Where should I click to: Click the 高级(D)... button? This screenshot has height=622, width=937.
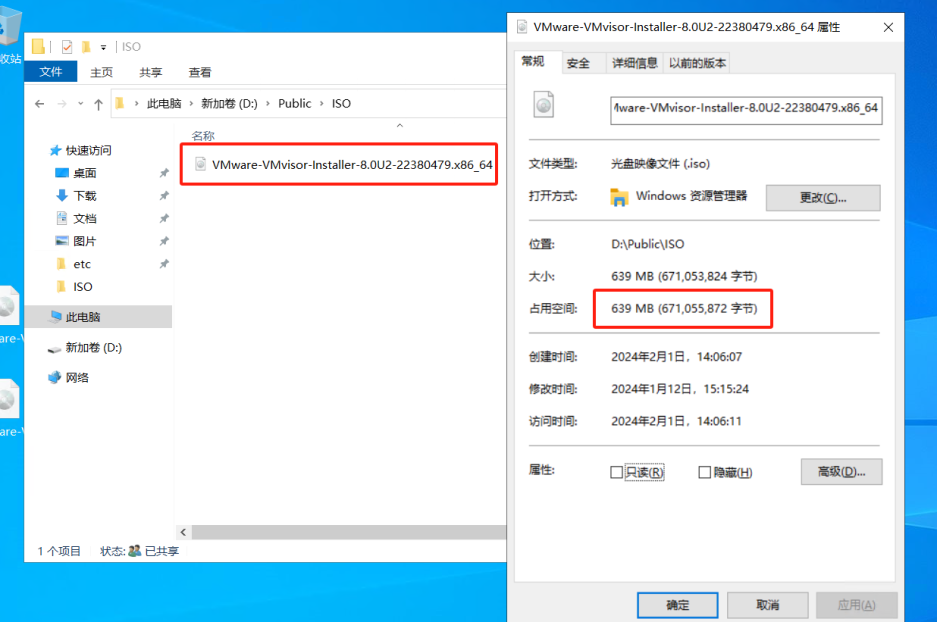tap(841, 472)
